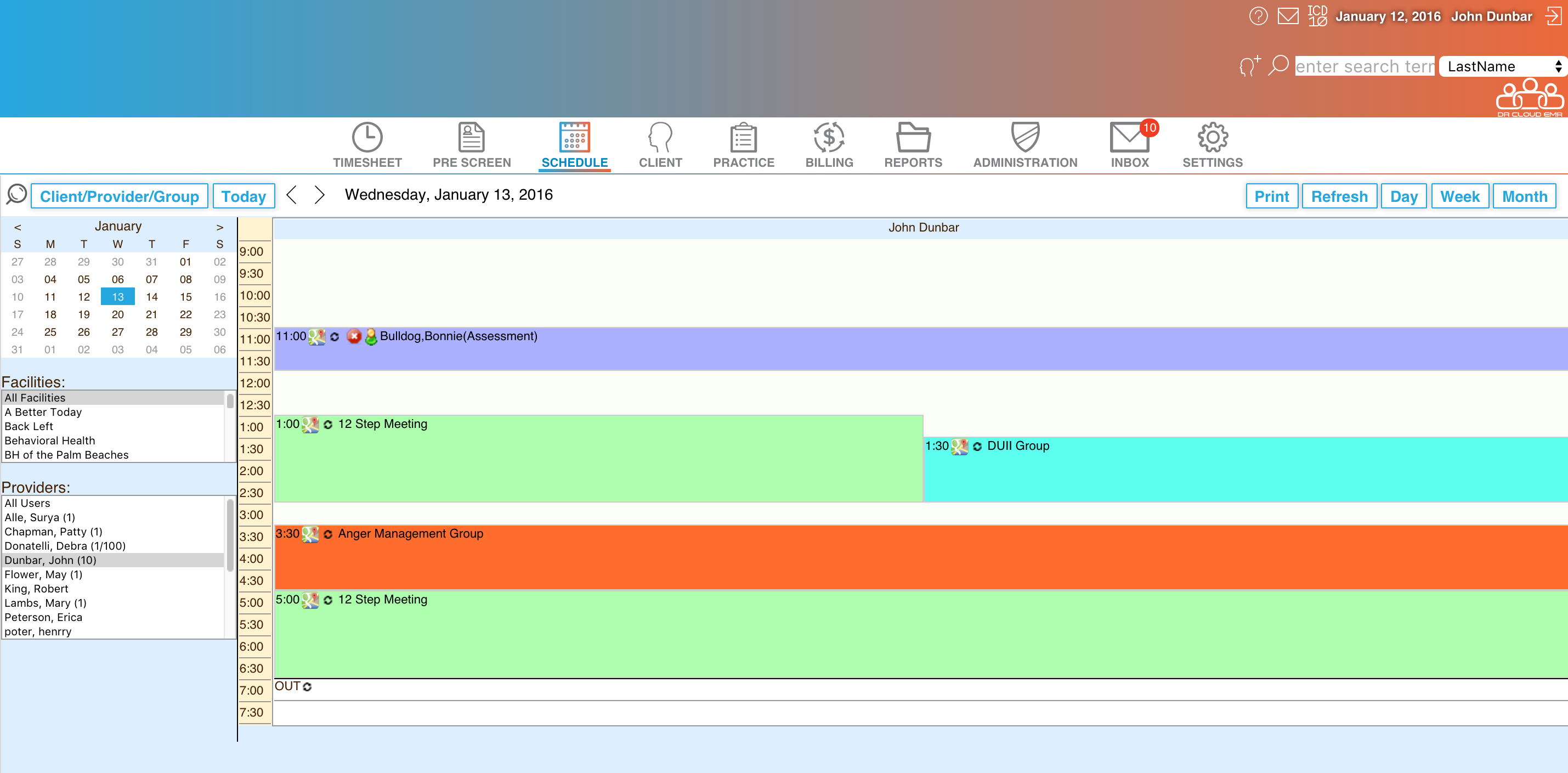The image size is (1568, 773).
Task: Open the Administration tab
Action: 1024,146
